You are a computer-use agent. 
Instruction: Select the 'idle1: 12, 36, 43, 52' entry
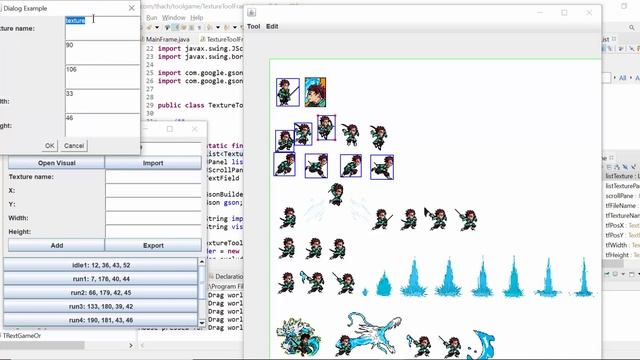(x=101, y=265)
